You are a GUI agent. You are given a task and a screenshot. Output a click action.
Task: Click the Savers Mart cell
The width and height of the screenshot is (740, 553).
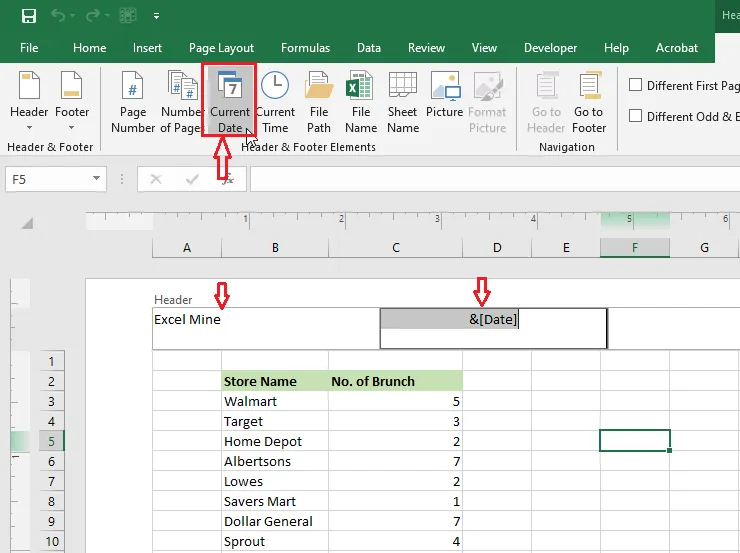point(275,501)
